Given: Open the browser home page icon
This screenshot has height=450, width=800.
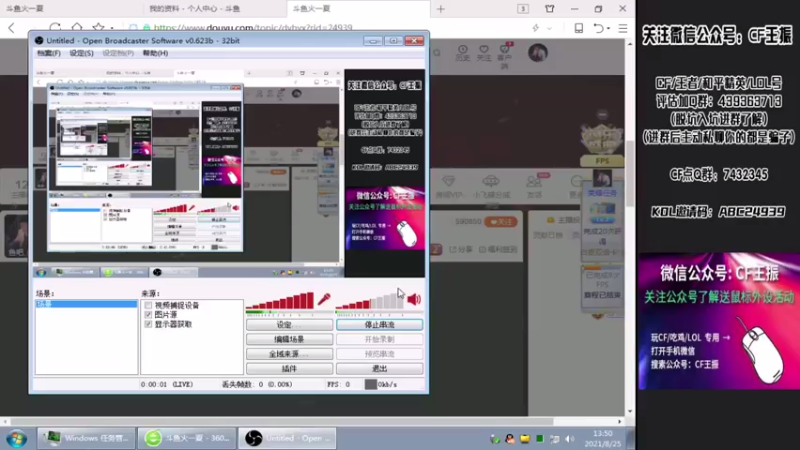Looking at the screenshot, I should tap(77, 28).
